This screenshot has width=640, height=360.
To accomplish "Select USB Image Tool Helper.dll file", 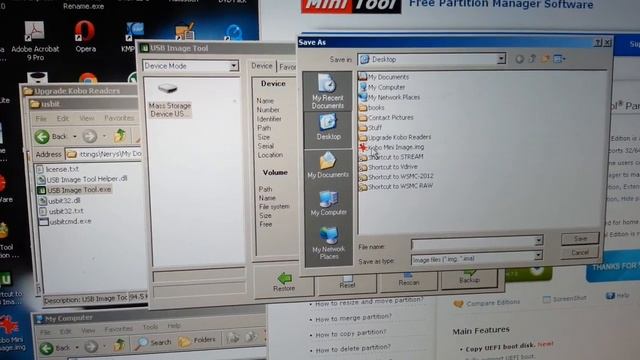I will 82,179.
